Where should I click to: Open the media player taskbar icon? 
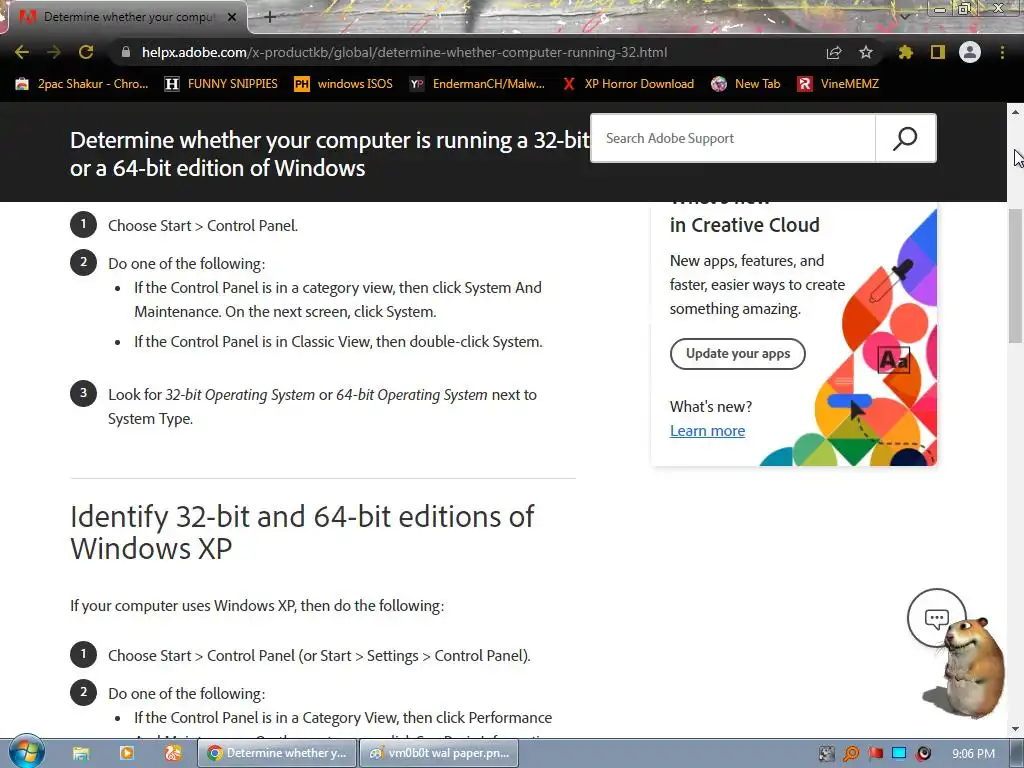click(x=126, y=753)
